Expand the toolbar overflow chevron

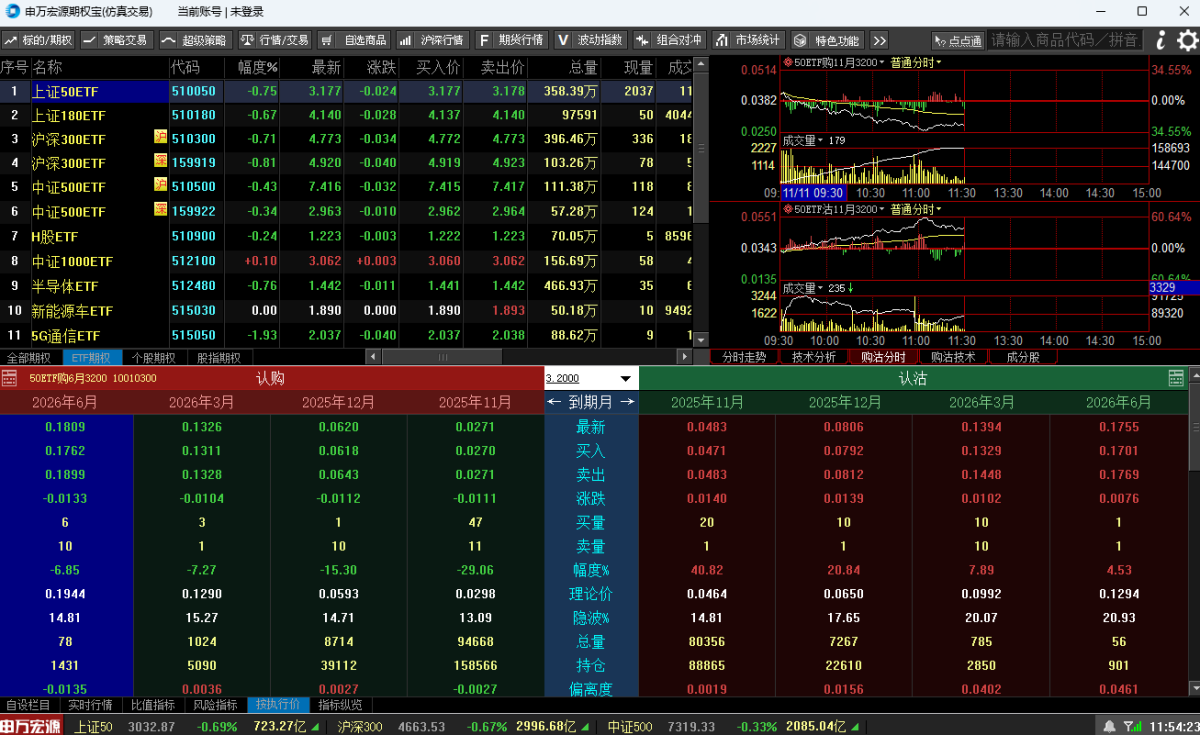(x=879, y=40)
